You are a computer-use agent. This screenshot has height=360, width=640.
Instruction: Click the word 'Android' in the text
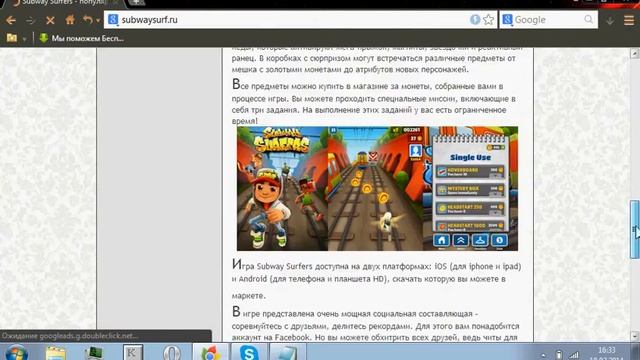pyautogui.click(x=252, y=279)
